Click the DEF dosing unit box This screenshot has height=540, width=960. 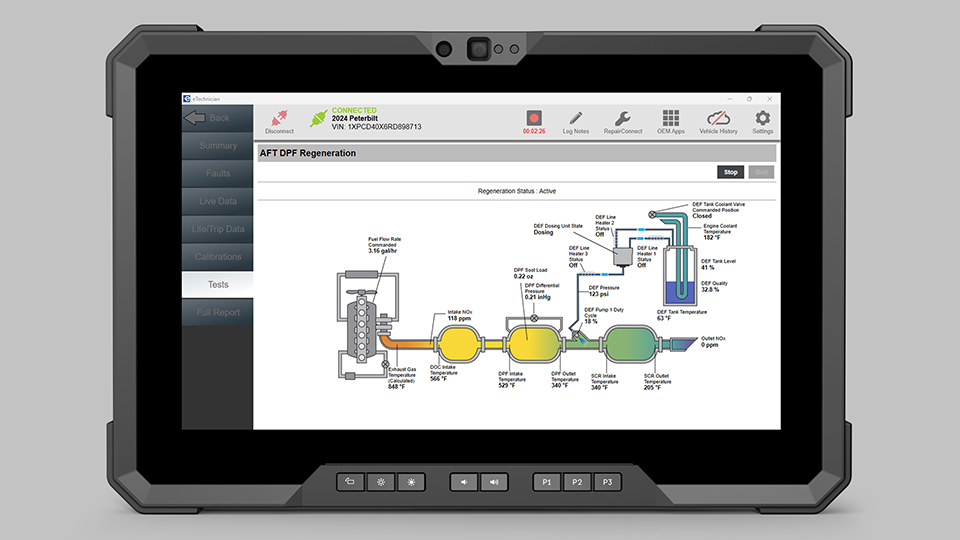click(623, 256)
